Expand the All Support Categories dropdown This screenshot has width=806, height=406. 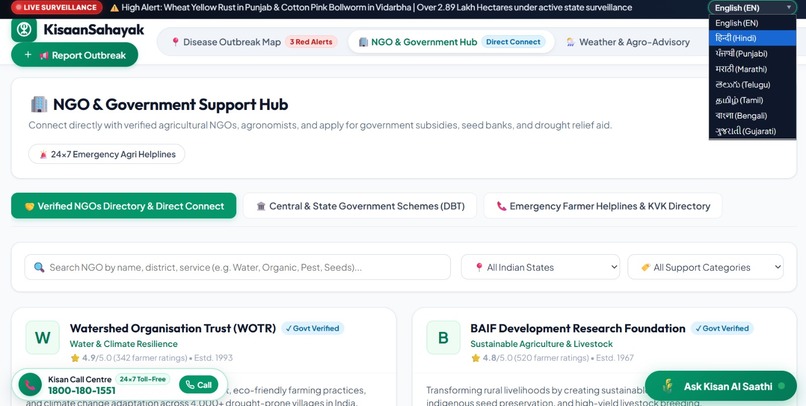[x=705, y=267]
